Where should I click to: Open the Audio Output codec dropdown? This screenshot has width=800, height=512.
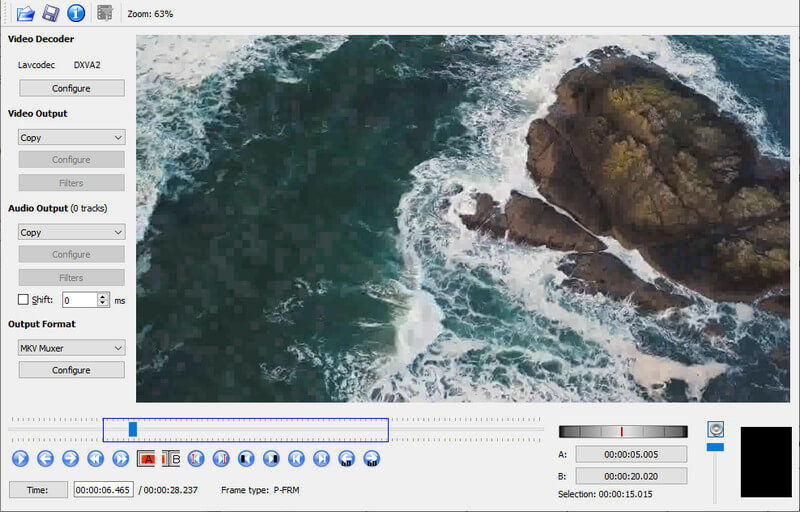(x=71, y=232)
